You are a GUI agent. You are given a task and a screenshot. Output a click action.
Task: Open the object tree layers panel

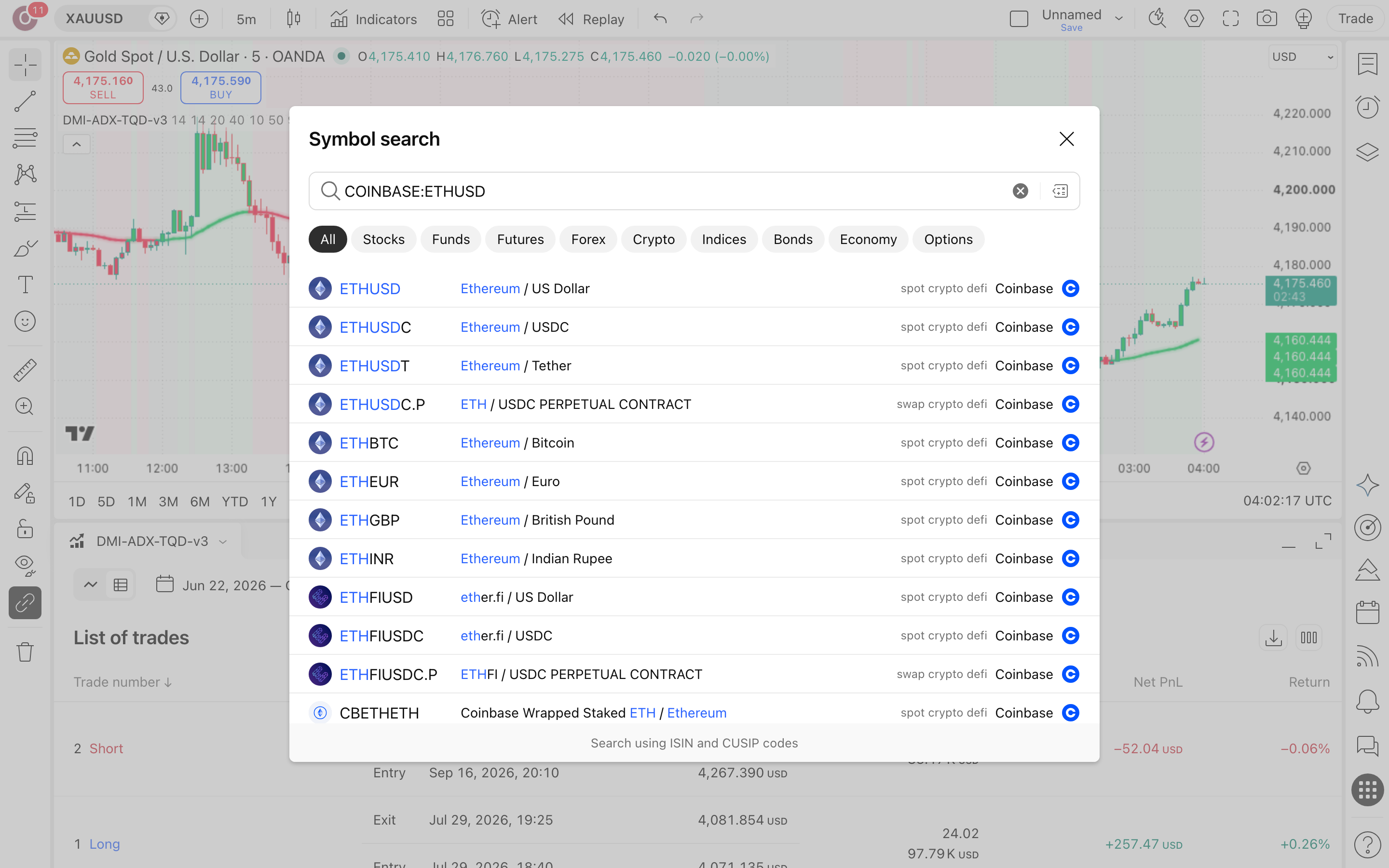(x=1367, y=151)
